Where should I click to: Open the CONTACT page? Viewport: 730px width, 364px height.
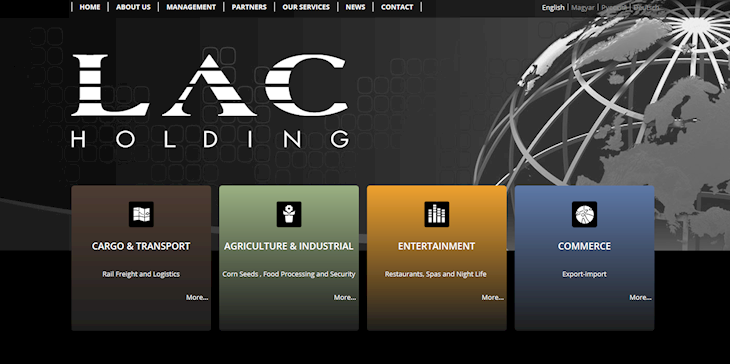397,7
